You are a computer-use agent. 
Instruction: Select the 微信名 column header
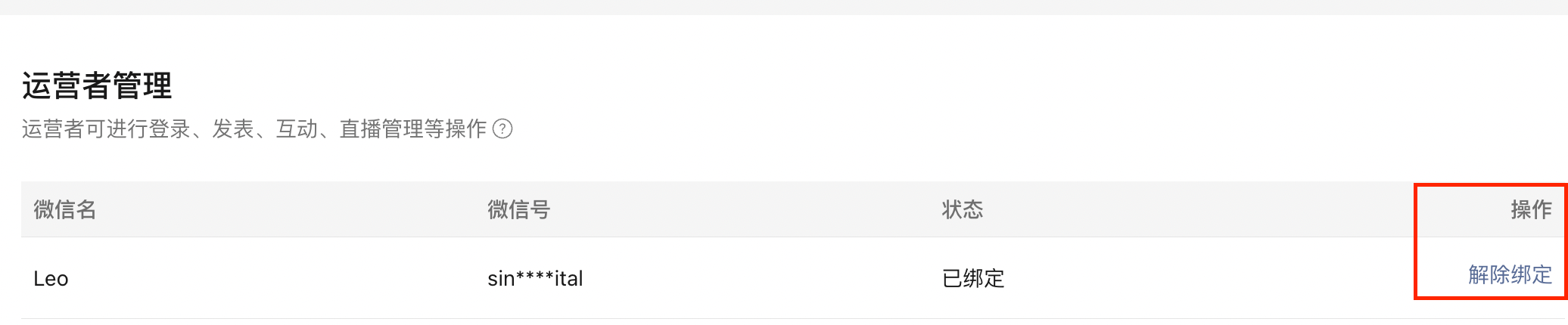tap(65, 209)
